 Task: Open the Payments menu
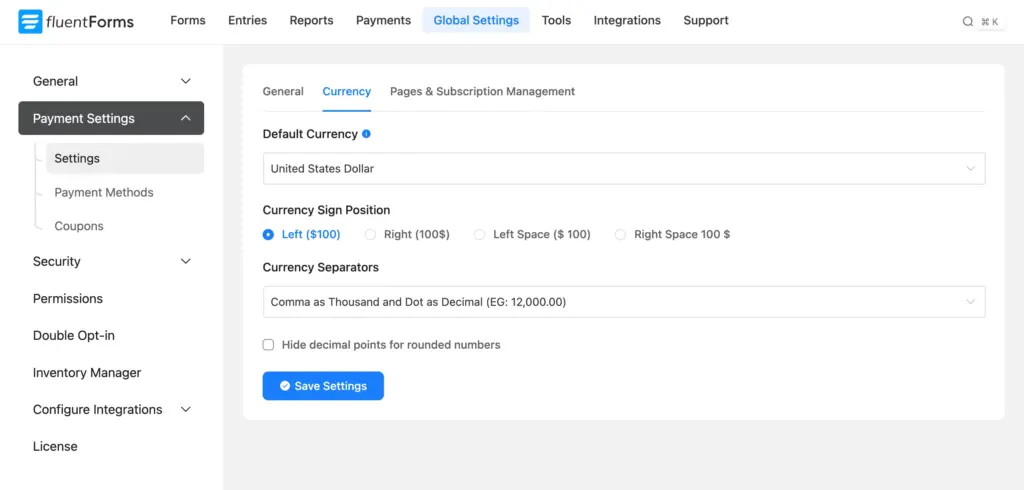click(383, 20)
